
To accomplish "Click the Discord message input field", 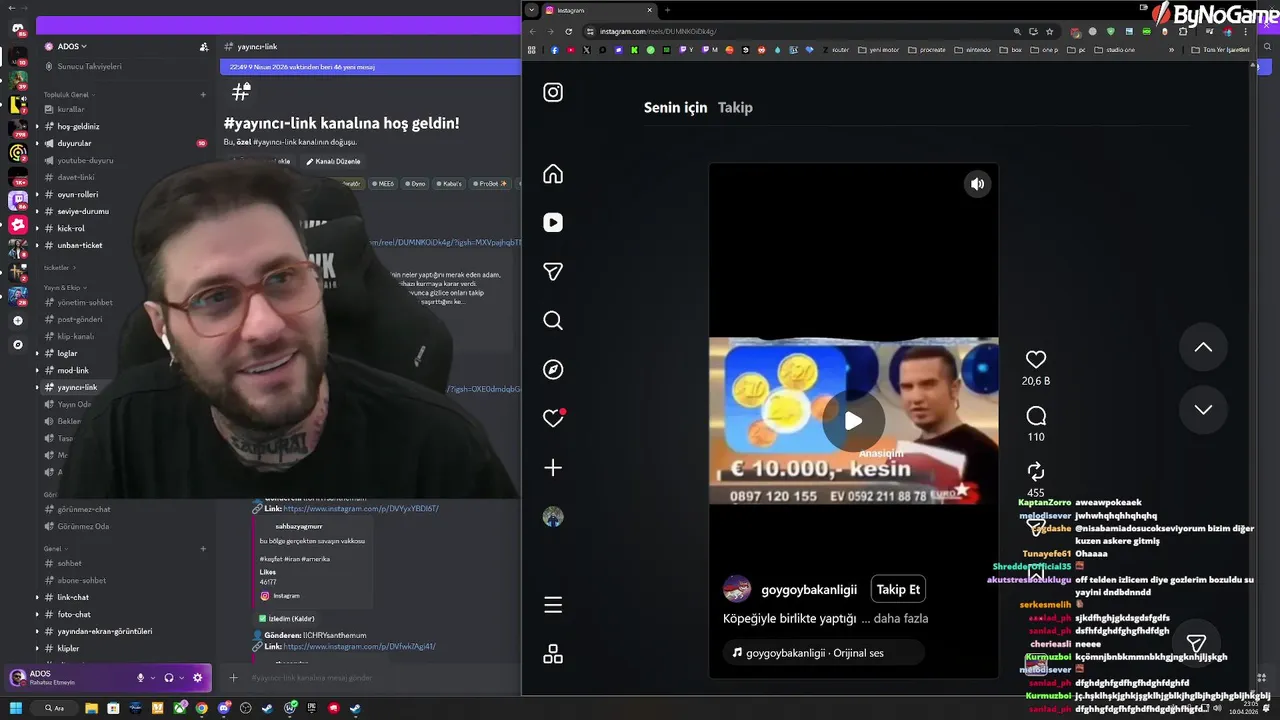I will click(x=370, y=678).
